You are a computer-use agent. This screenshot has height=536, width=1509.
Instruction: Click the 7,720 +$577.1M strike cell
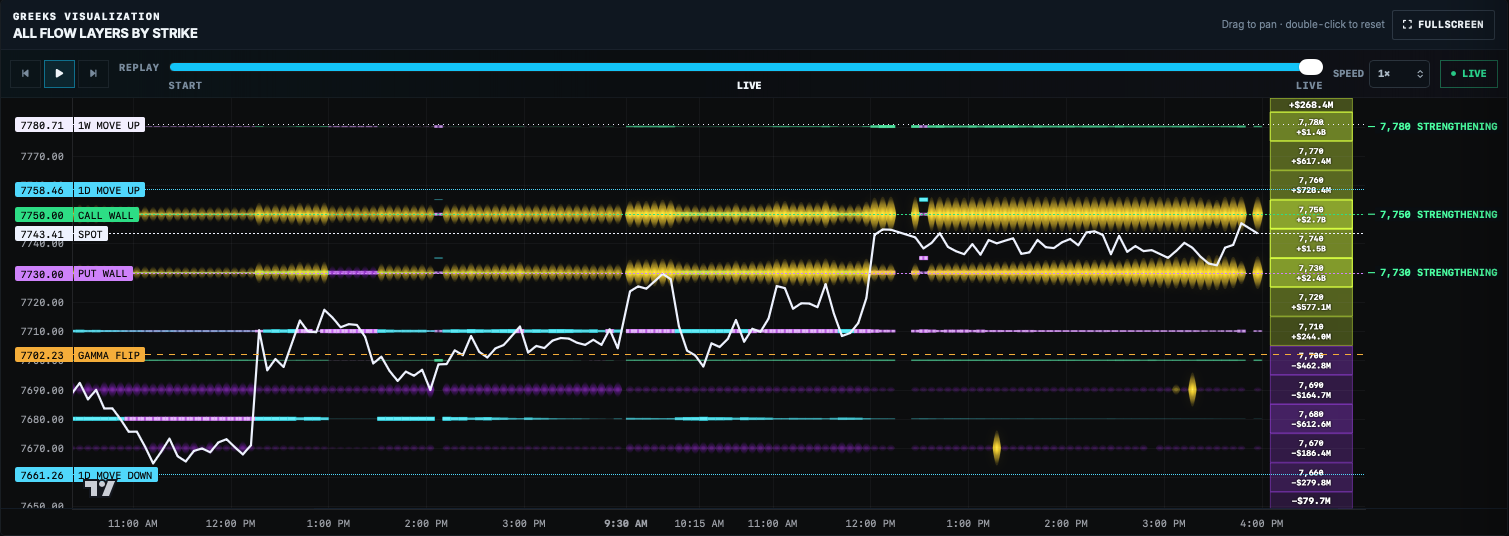click(1311, 302)
